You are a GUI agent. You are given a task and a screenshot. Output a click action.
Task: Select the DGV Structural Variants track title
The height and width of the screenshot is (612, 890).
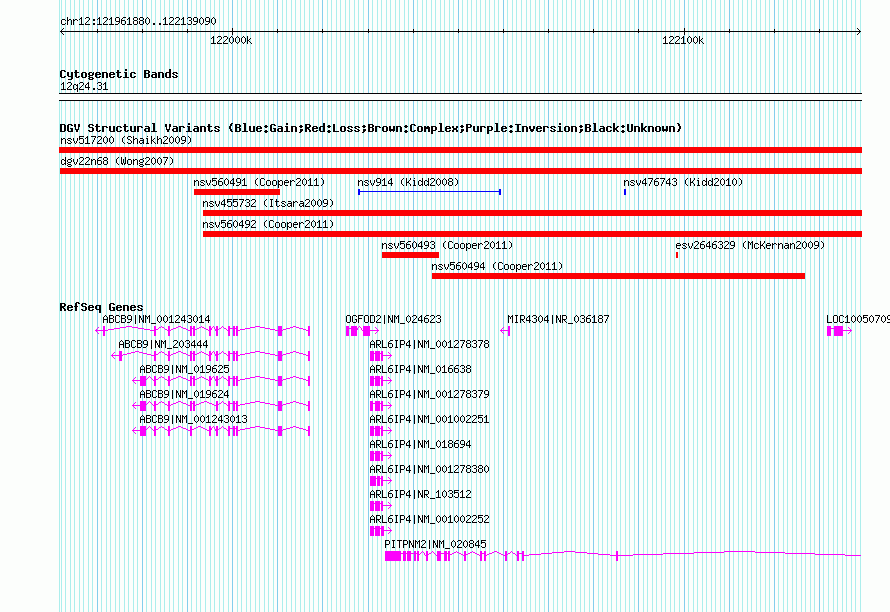tap(370, 128)
